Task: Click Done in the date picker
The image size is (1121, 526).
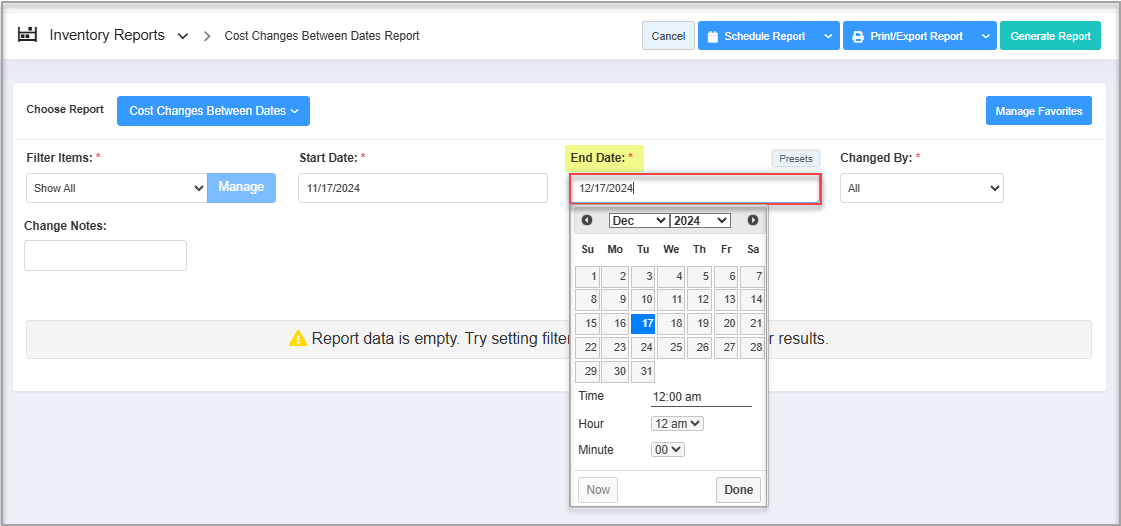Action: (738, 490)
